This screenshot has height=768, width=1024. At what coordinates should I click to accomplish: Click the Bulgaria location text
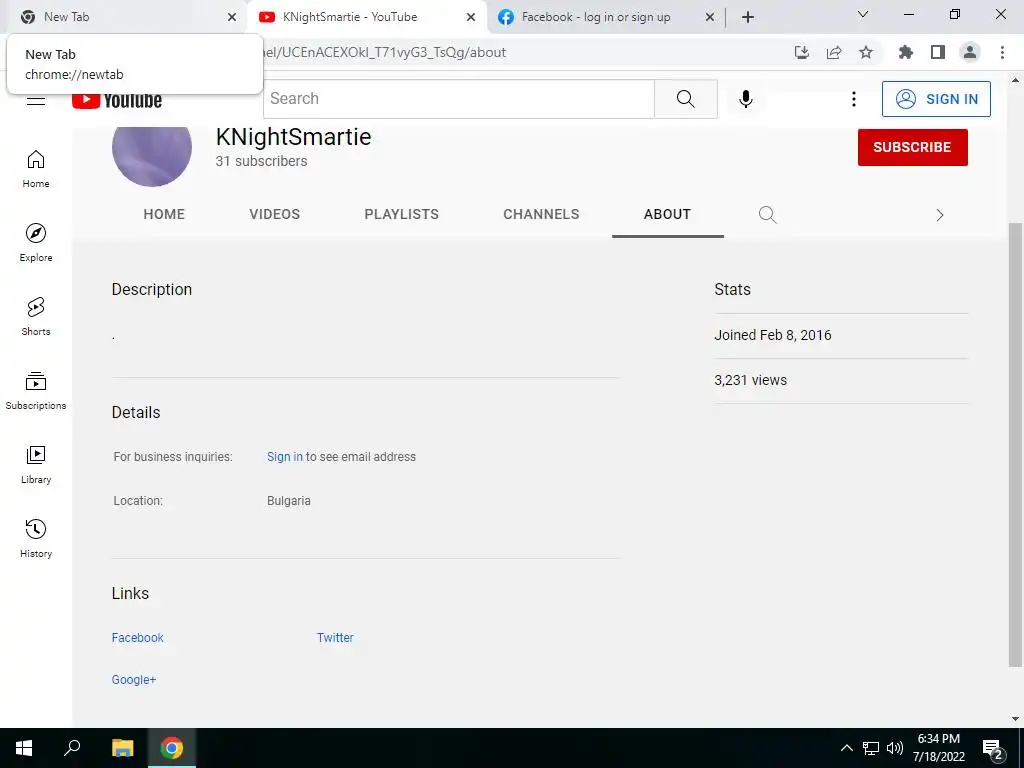point(289,501)
